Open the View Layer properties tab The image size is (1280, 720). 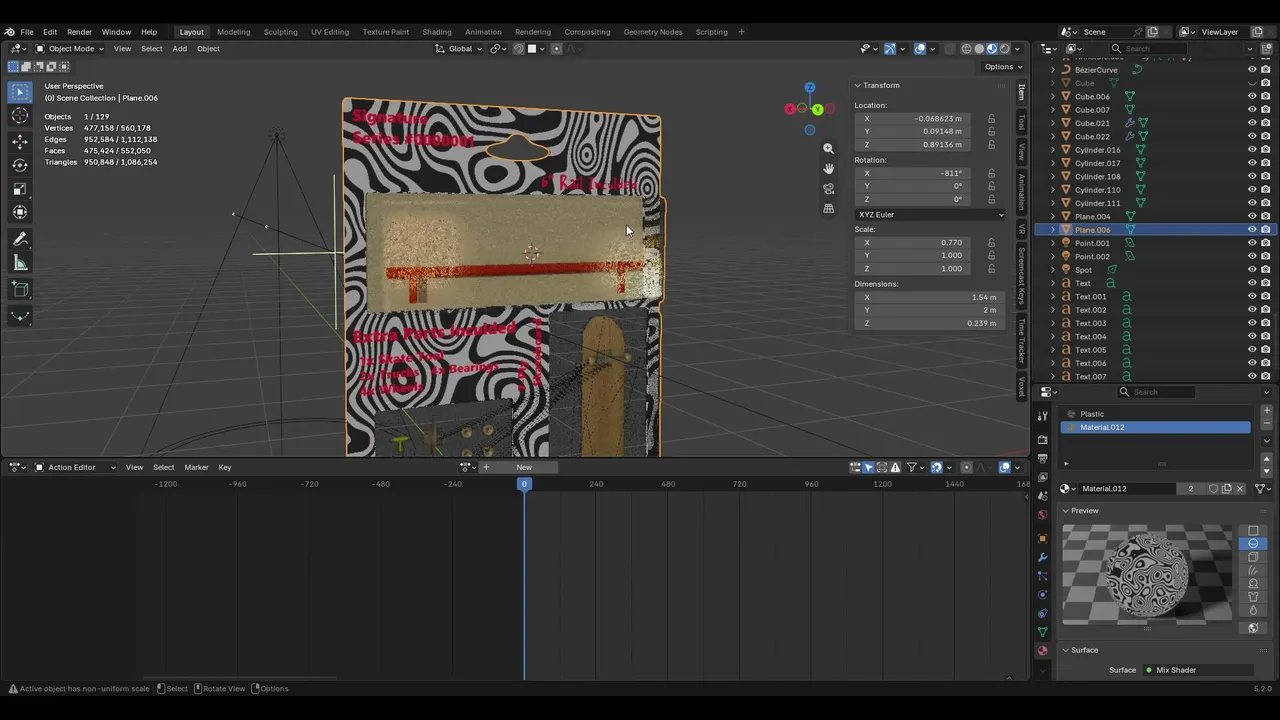pyautogui.click(x=1042, y=477)
